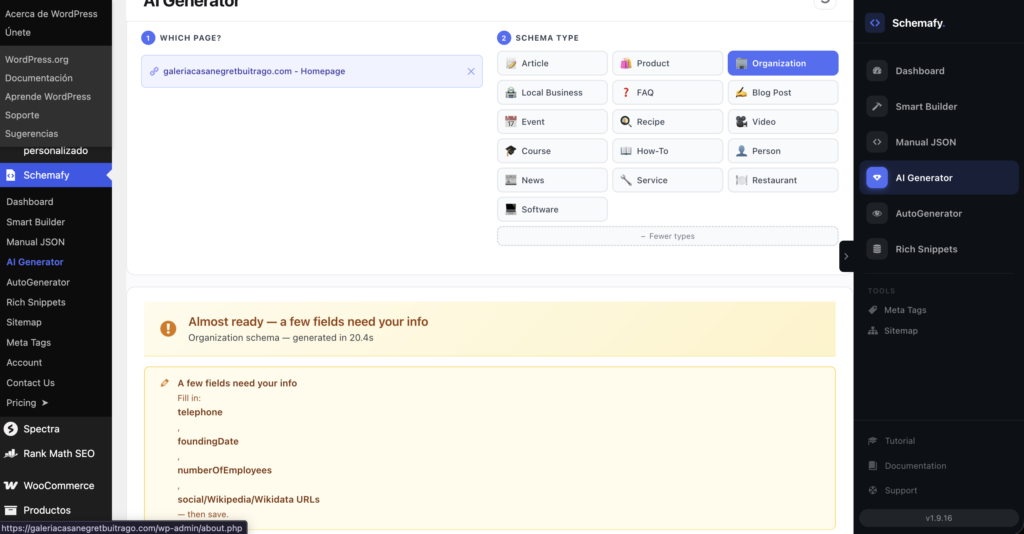The width and height of the screenshot is (1024, 534).
Task: Choose the News schema type
Action: 552,180
